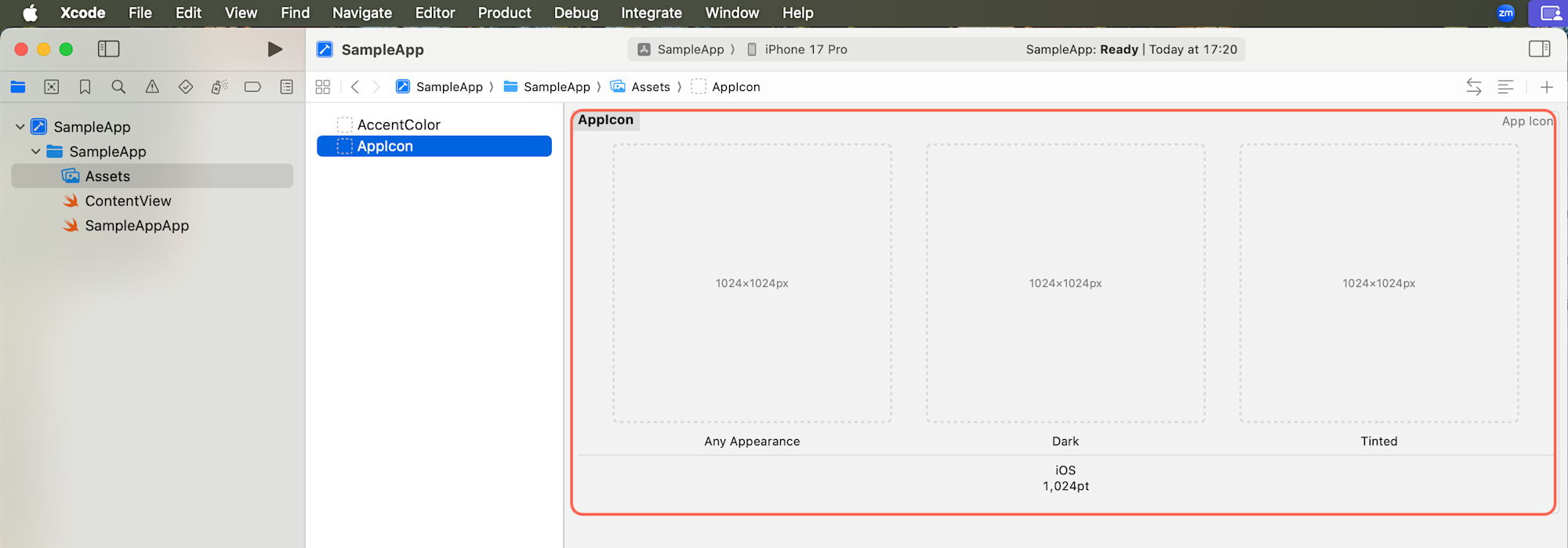Image resolution: width=1568 pixels, height=548 pixels.
Task: Select the SampleApp project in navigator
Action: coord(92,127)
